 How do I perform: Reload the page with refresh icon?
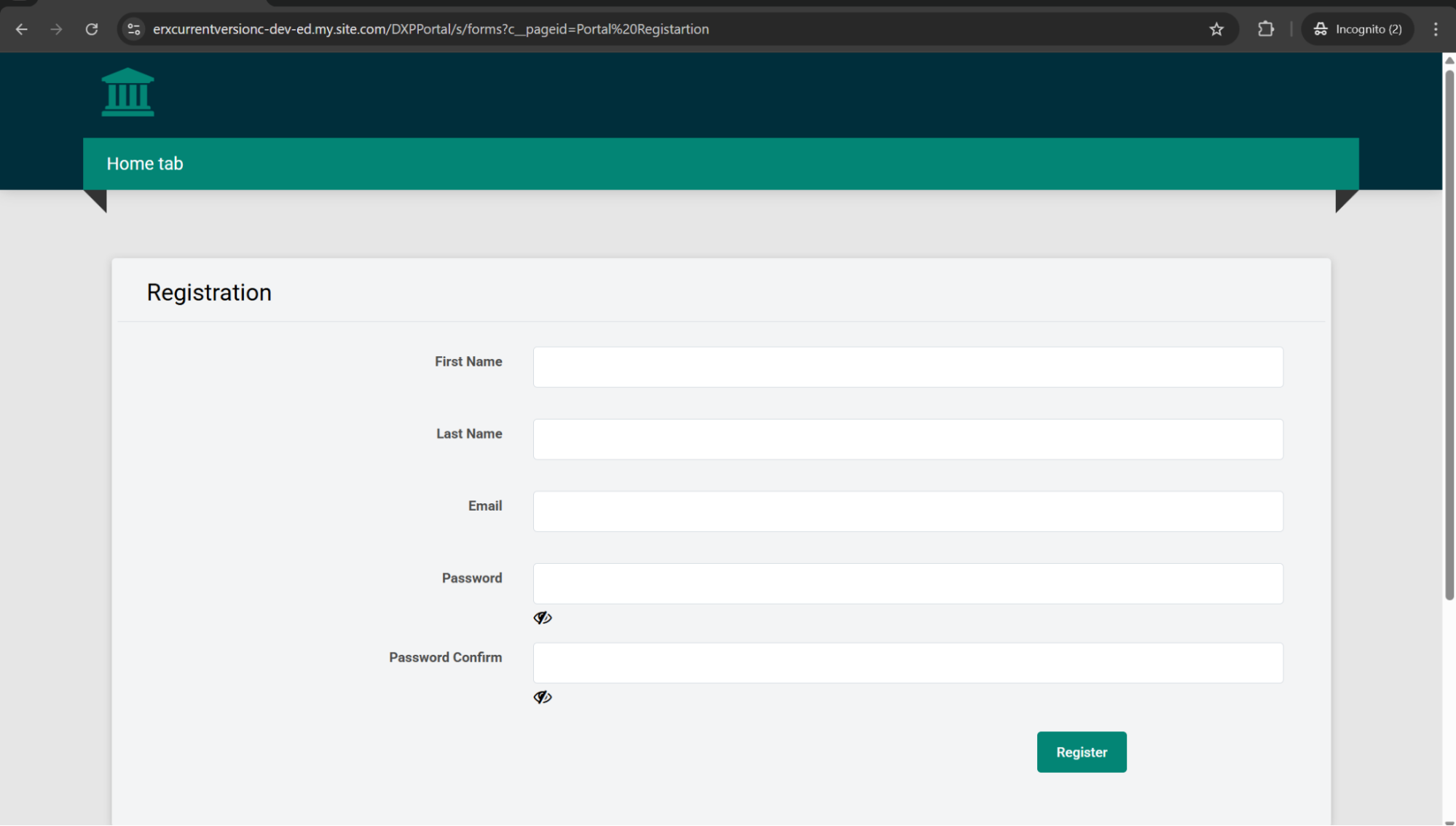(x=92, y=29)
